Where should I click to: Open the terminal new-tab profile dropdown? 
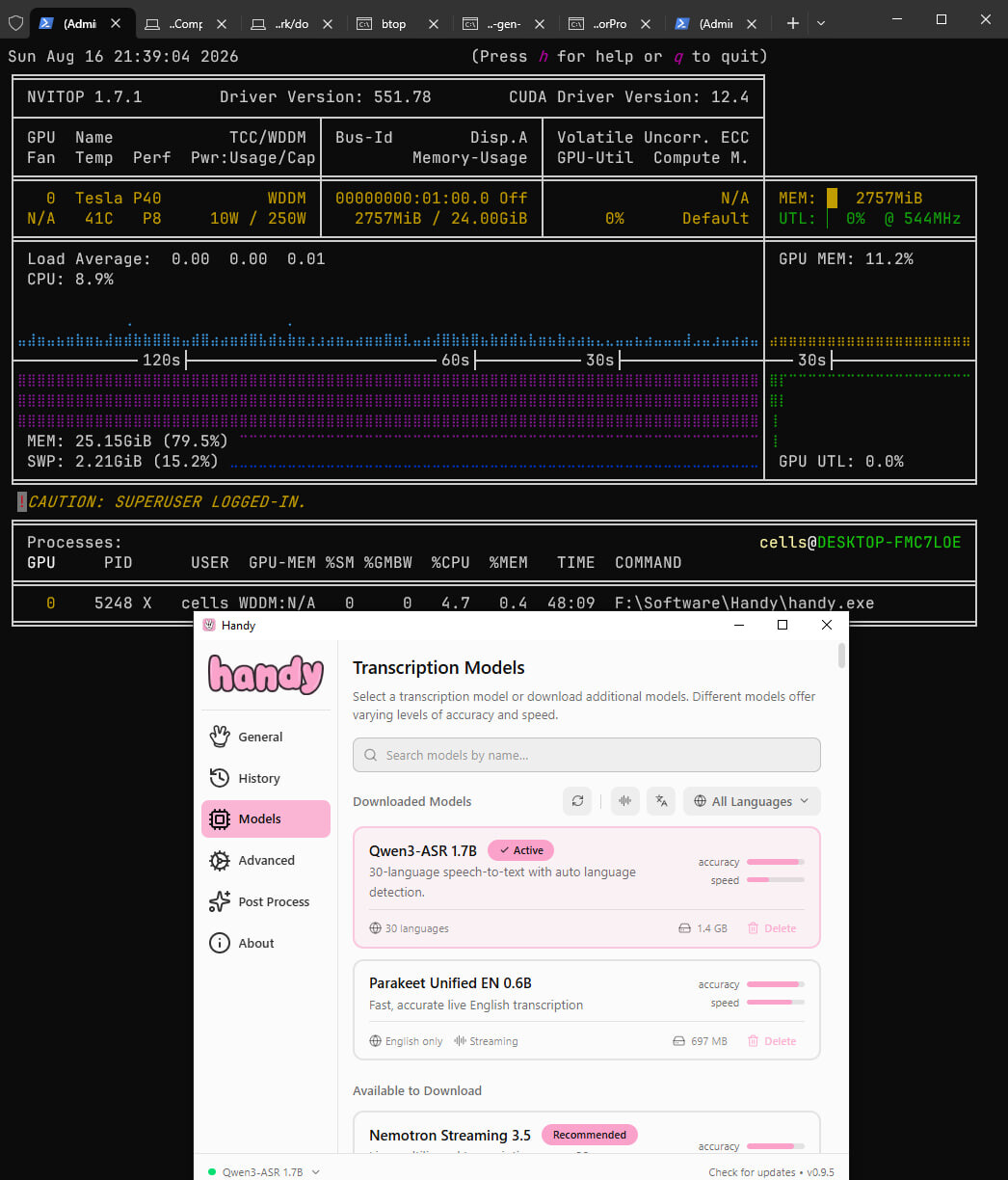[821, 22]
